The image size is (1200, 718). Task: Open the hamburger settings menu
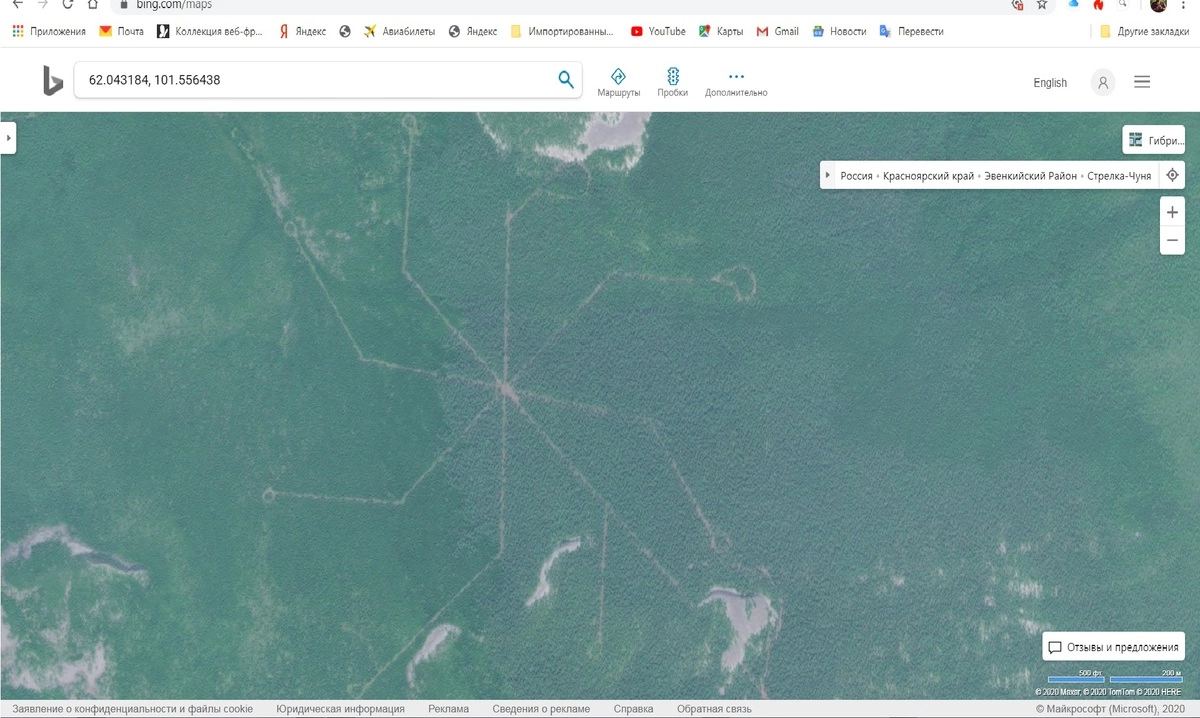click(1142, 82)
